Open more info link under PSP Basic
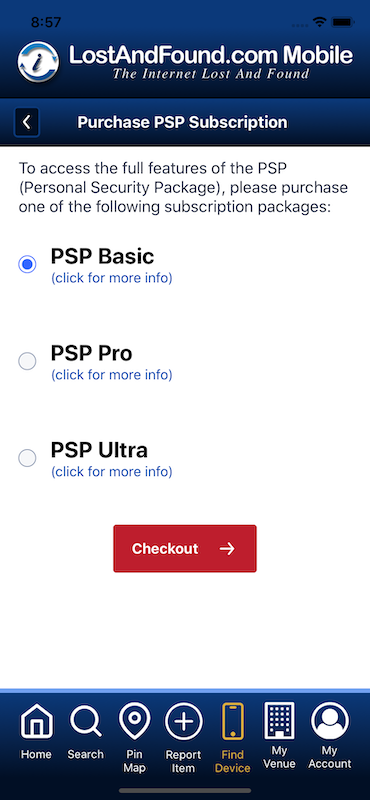The width and height of the screenshot is (370, 800). [112, 278]
